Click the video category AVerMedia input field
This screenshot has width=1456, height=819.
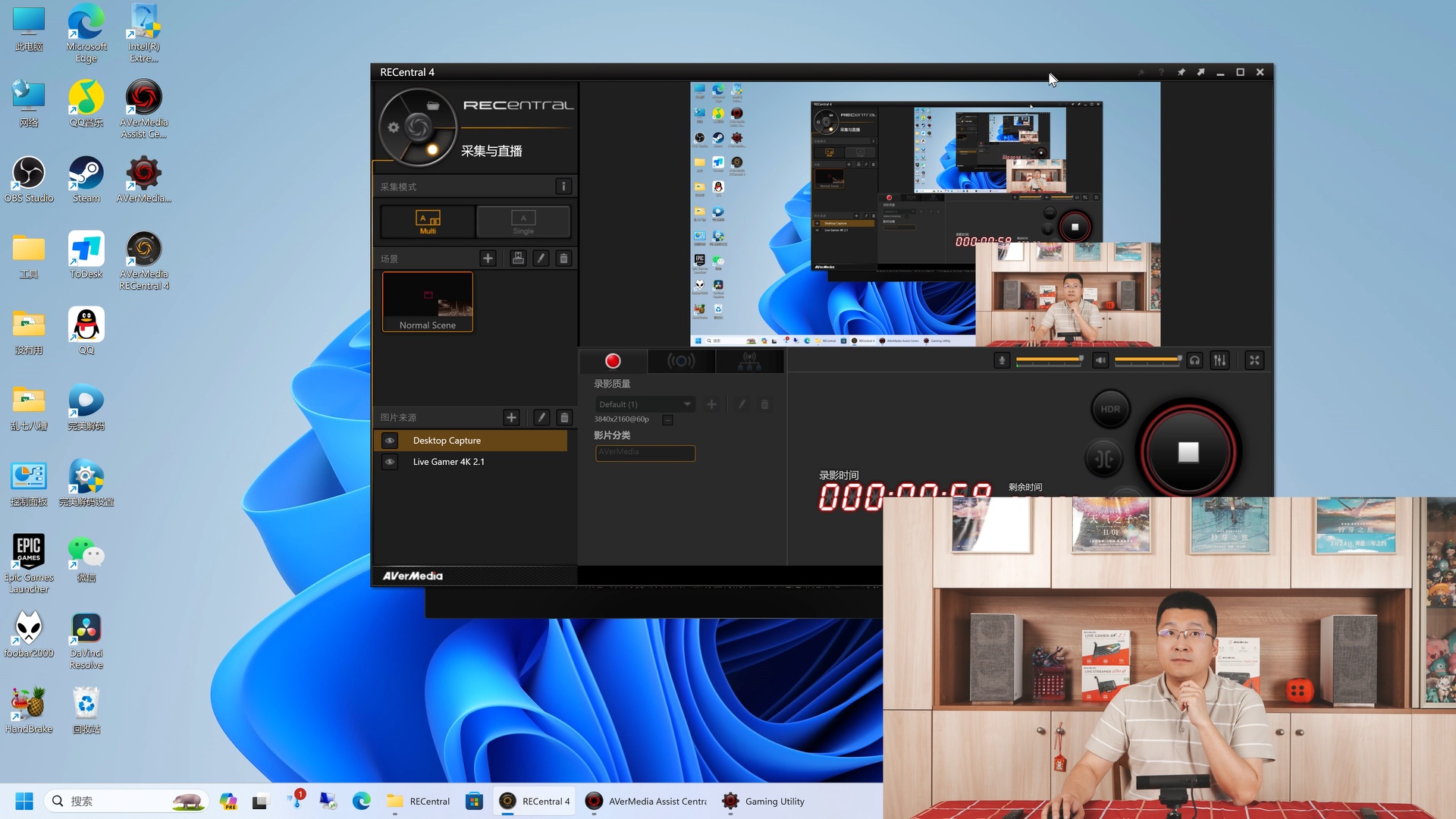tap(645, 453)
